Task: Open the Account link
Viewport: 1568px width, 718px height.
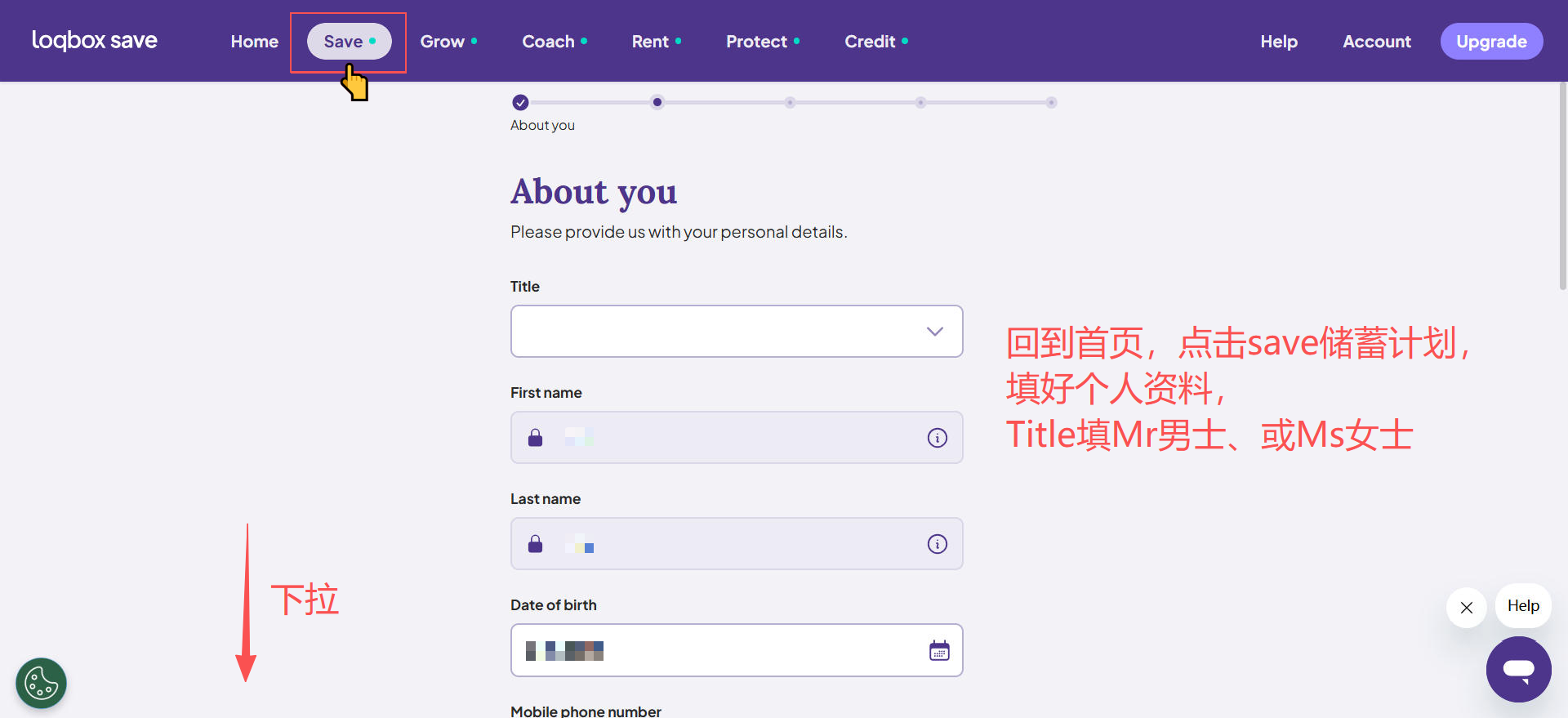Action: point(1376,42)
